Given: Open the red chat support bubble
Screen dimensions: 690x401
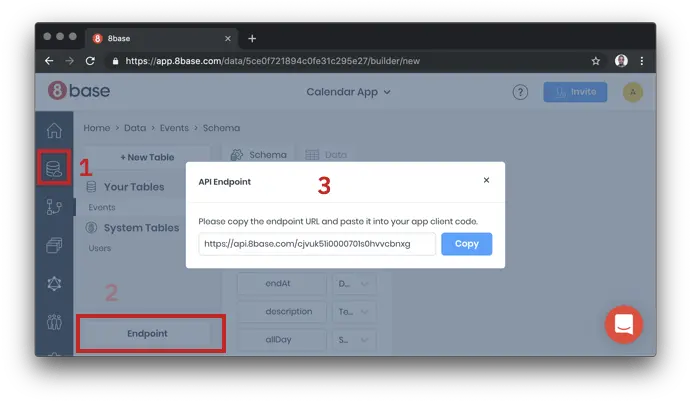Looking at the screenshot, I should pyautogui.click(x=624, y=324).
